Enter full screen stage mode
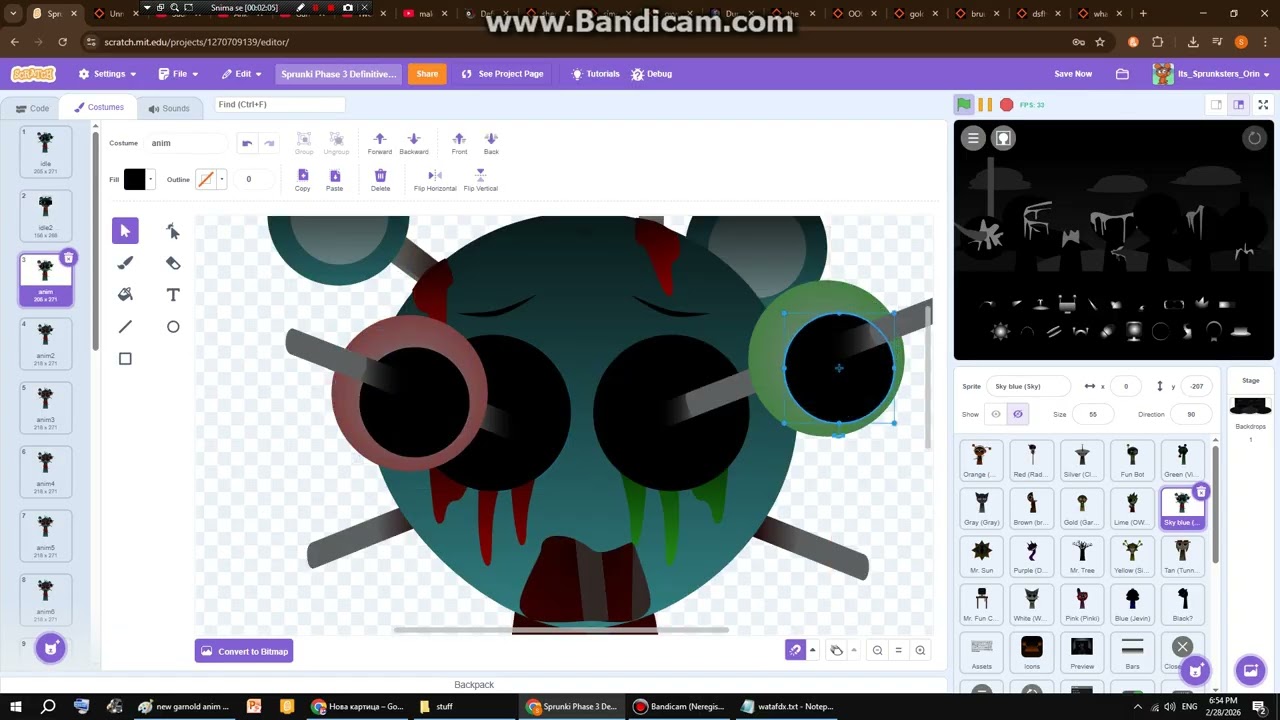 (1263, 105)
